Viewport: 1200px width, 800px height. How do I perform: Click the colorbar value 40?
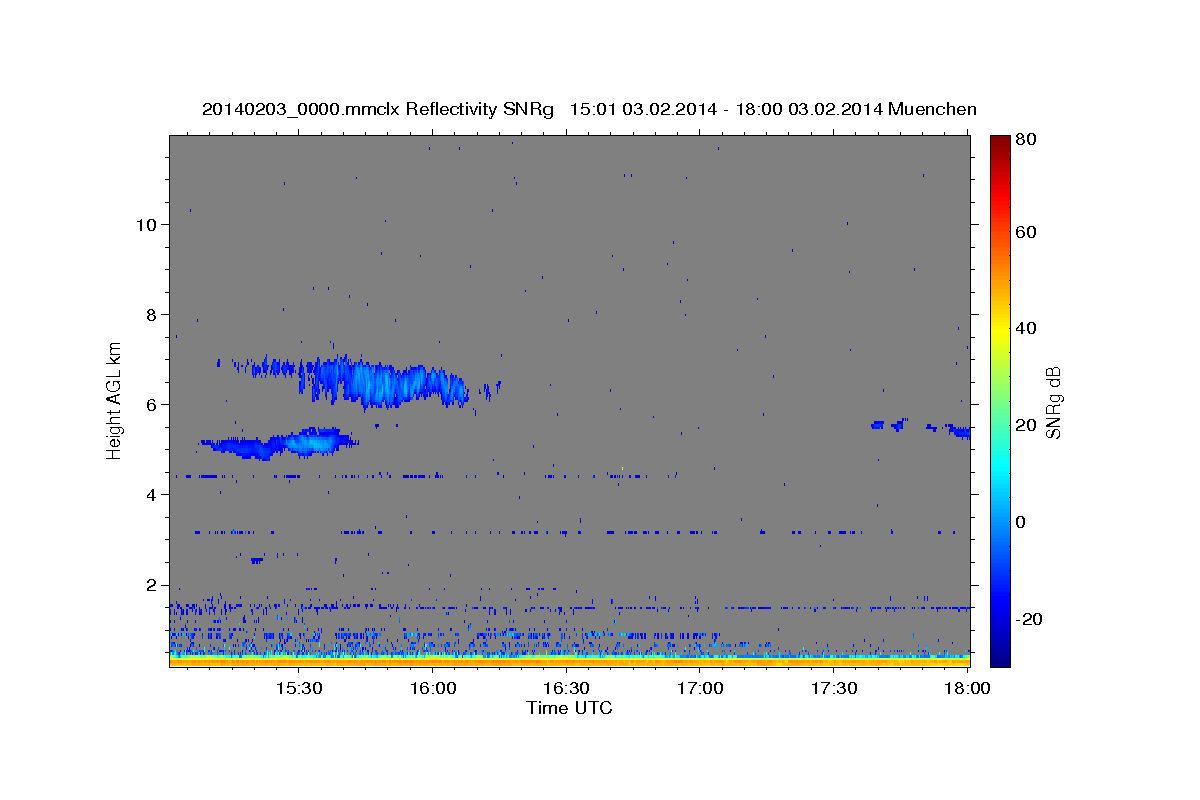[x=1026, y=328]
